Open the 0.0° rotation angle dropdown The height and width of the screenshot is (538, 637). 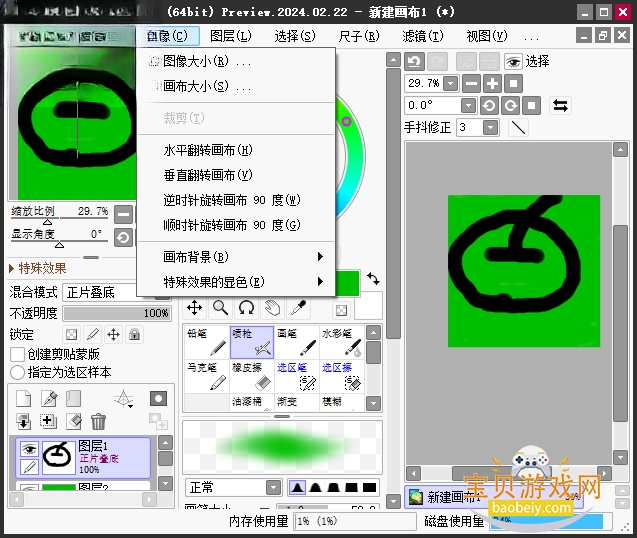coord(468,106)
